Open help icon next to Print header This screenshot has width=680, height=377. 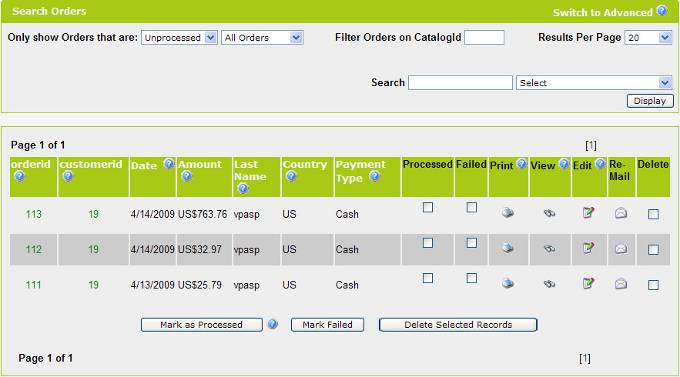522,164
